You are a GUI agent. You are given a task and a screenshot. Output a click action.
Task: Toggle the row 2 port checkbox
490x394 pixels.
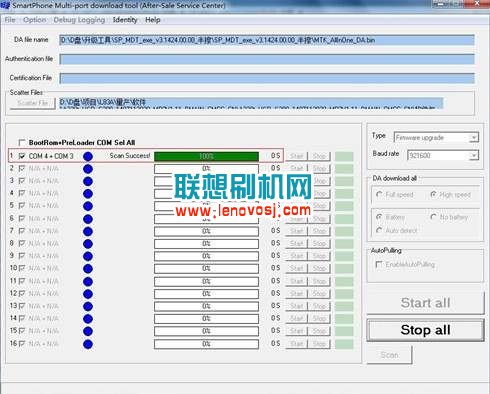coord(22,168)
